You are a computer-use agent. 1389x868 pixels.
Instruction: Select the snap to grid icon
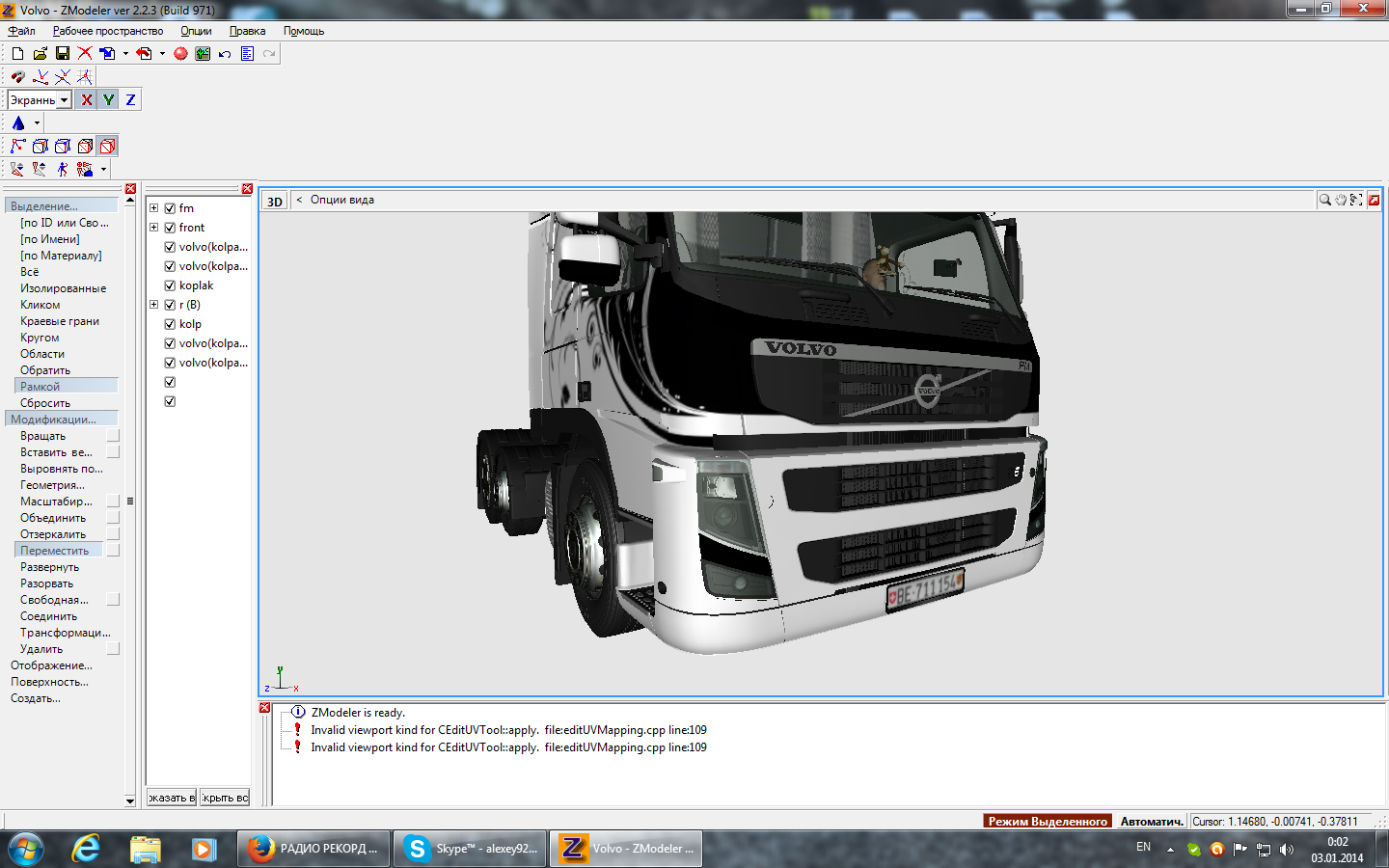85,77
